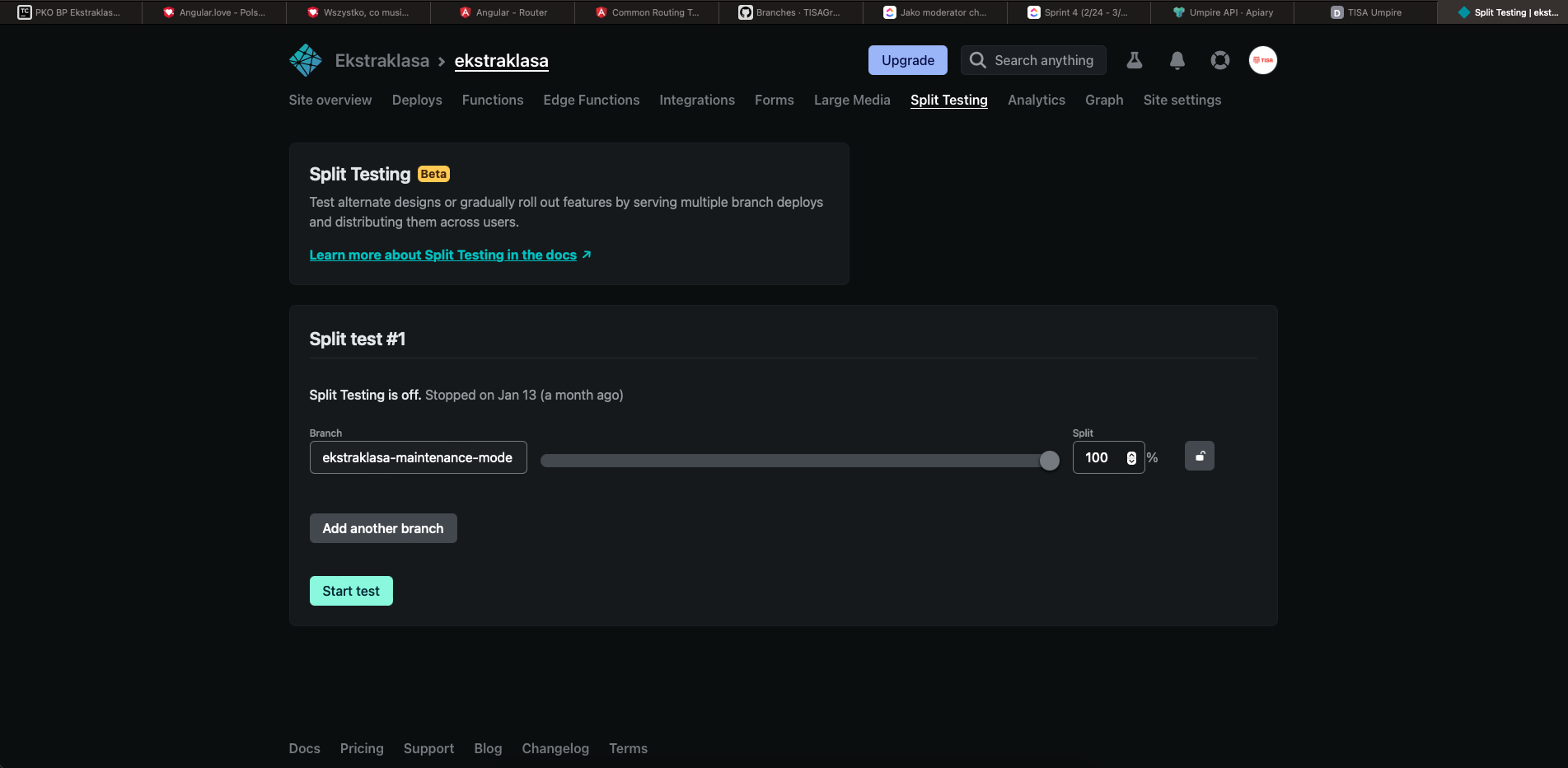The width and height of the screenshot is (1568, 768).
Task: Open the Terms footer link
Action: (x=629, y=748)
